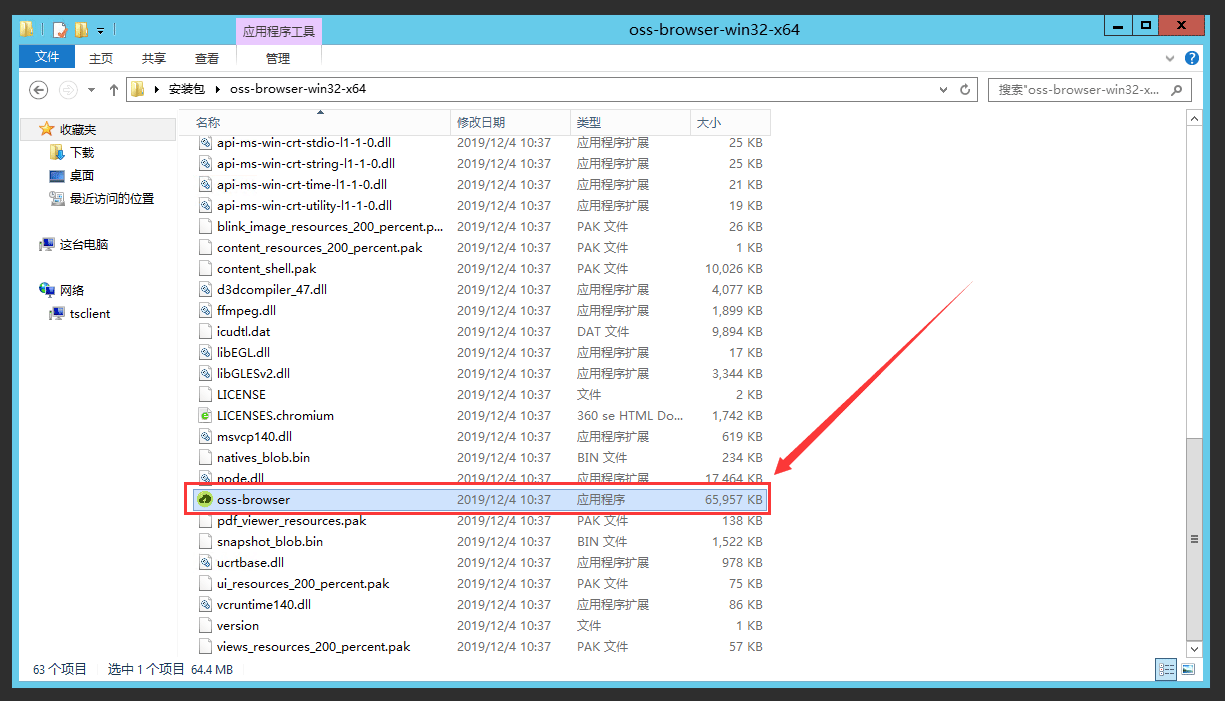Select the ucrtbase.dll file icon
Viewport: 1225px width, 701px height.
pos(205,562)
